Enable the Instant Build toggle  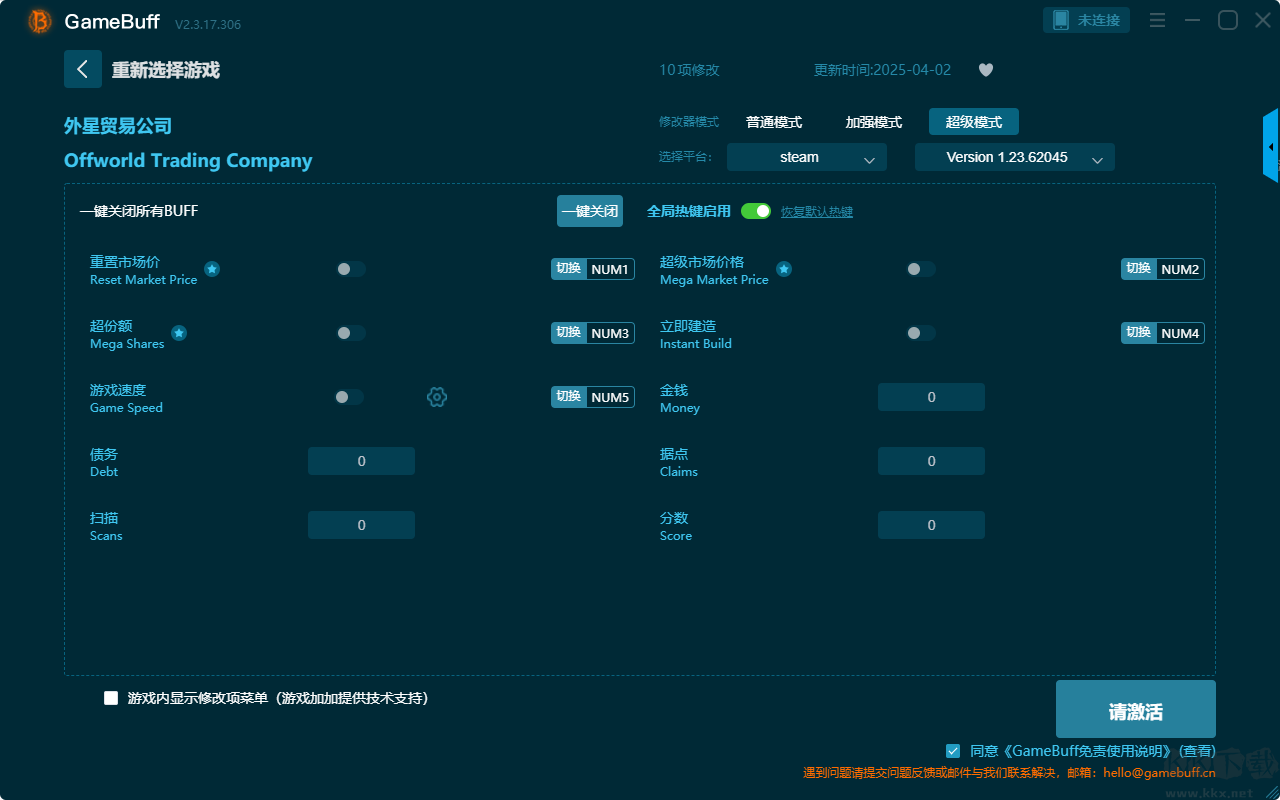pyautogui.click(x=920, y=333)
